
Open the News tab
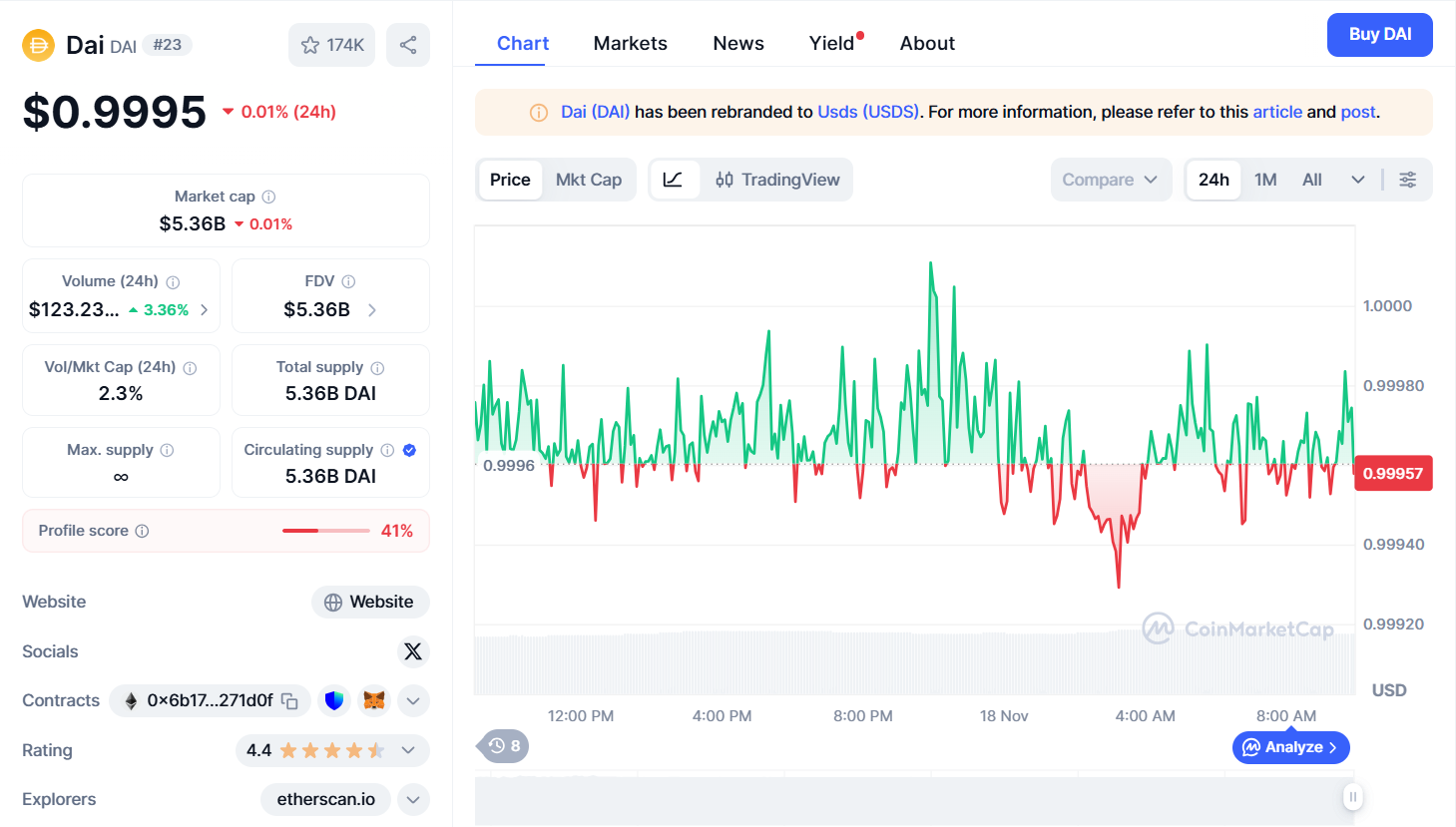737,43
